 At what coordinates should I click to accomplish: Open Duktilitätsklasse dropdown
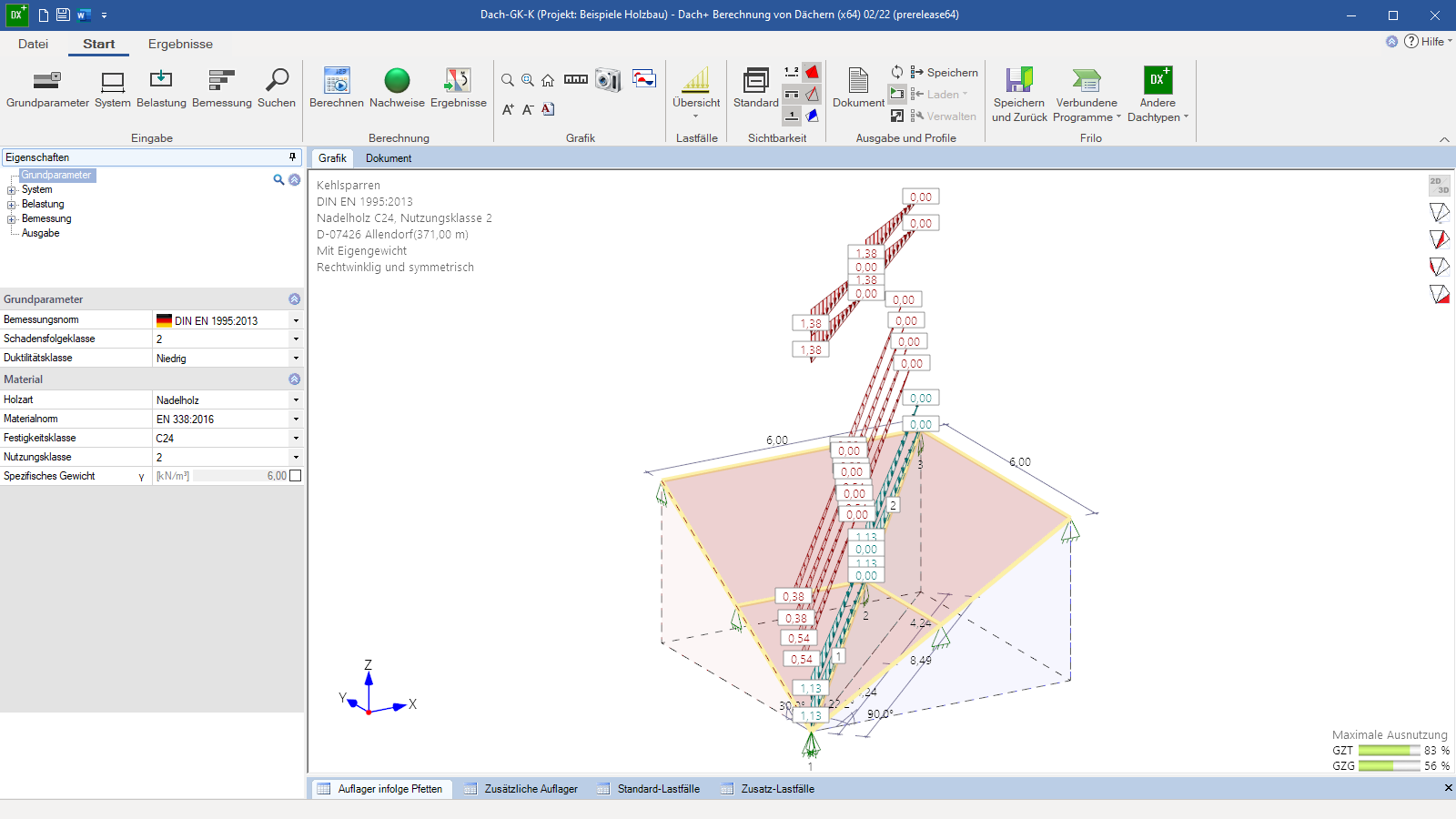[296, 359]
